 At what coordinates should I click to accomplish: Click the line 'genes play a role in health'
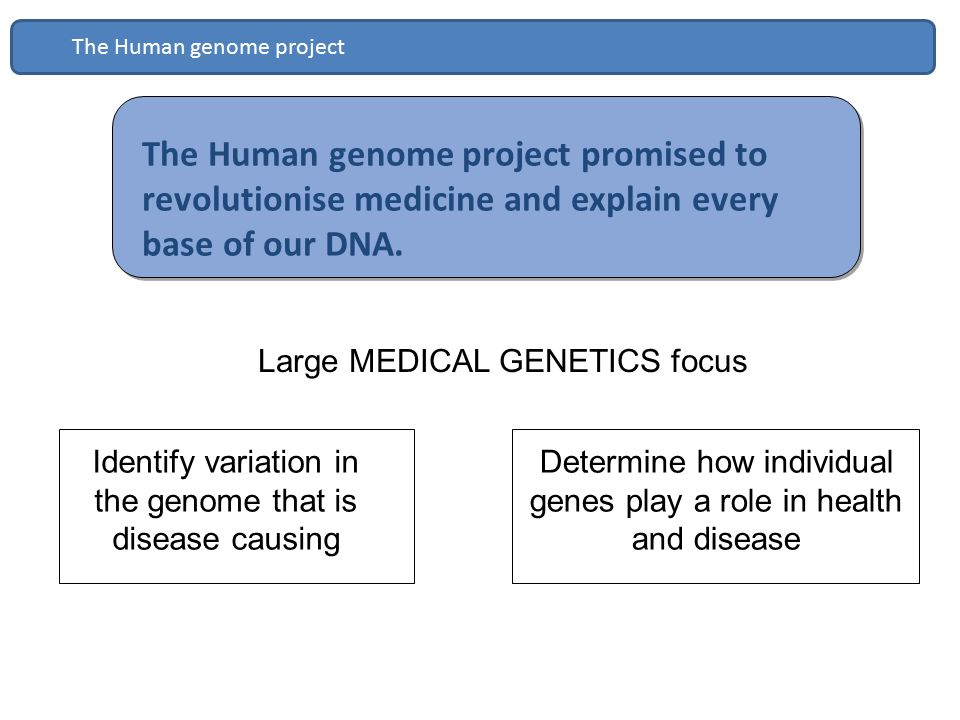tap(716, 501)
